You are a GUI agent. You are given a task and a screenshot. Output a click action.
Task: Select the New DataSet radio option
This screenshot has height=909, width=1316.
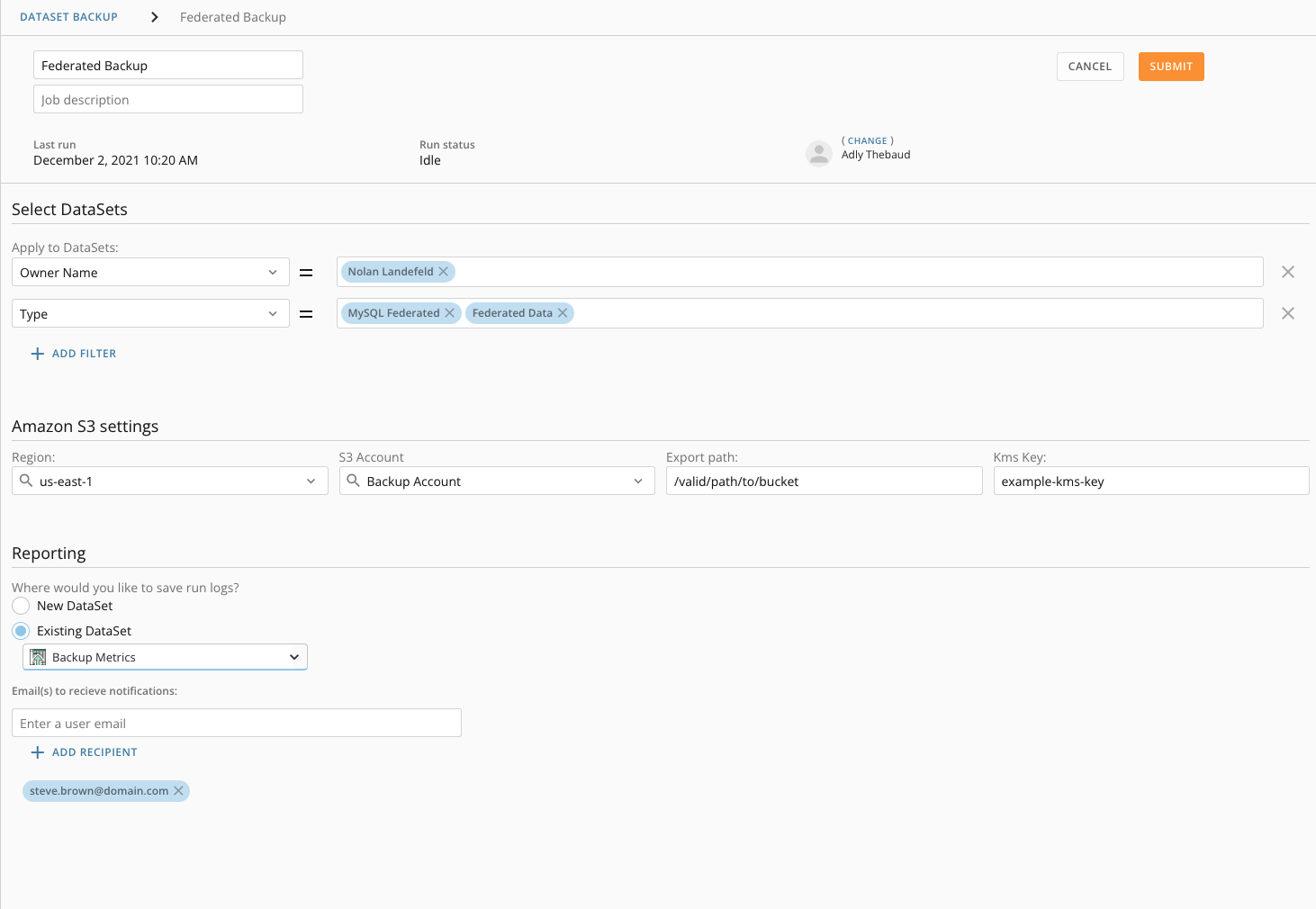click(x=21, y=606)
